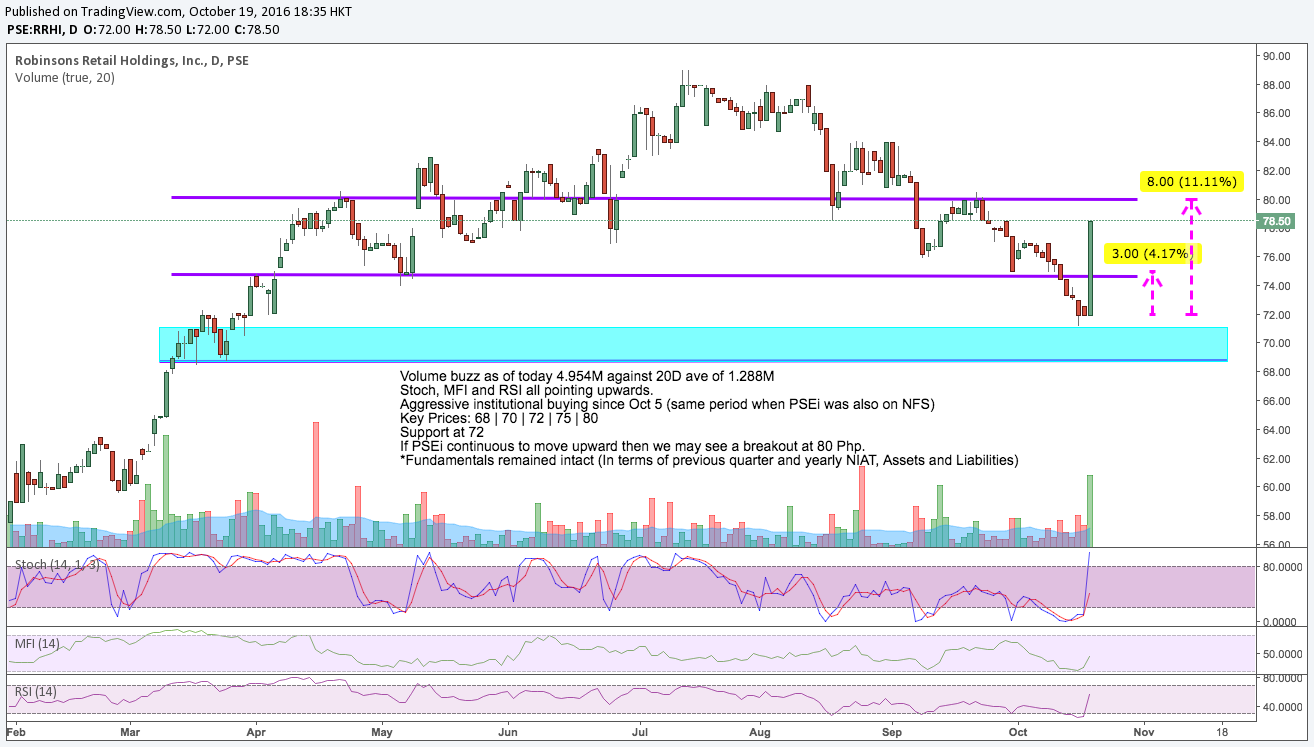Click the Oct label on the time axis

[x=1017, y=731]
